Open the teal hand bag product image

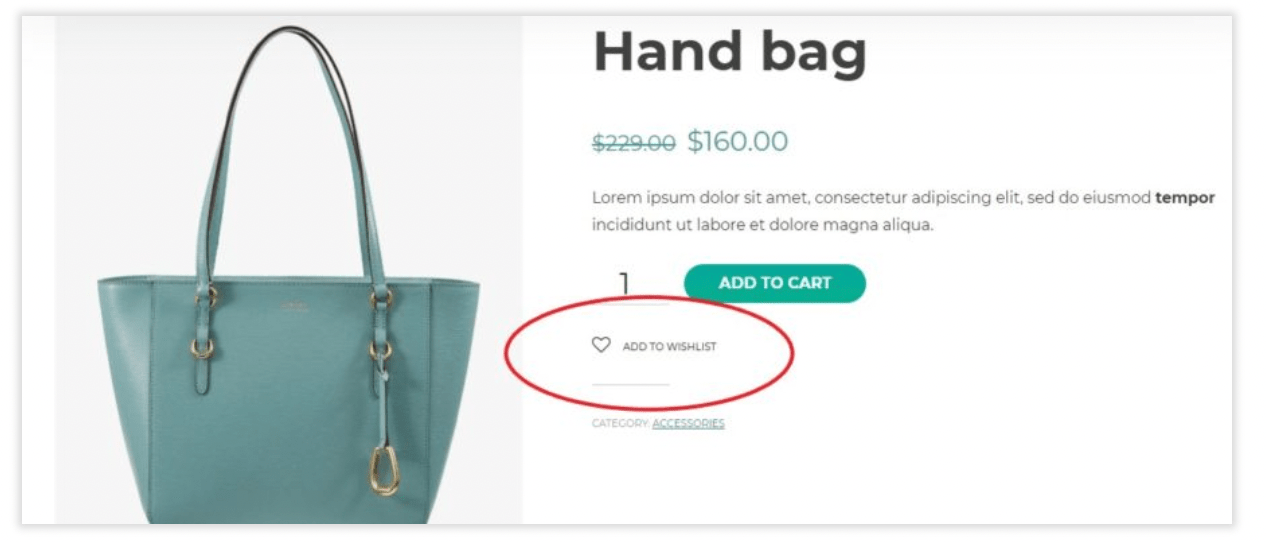289,270
